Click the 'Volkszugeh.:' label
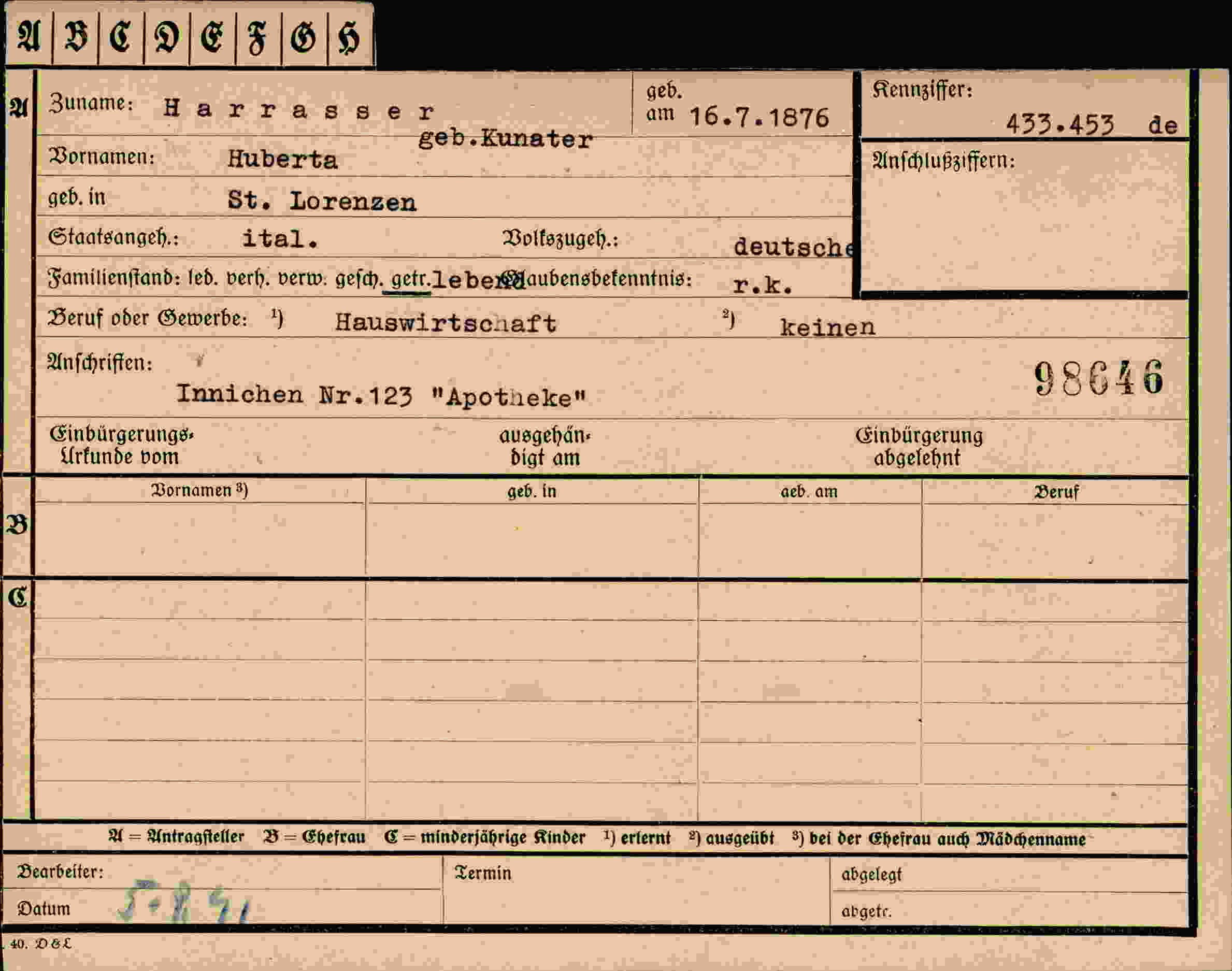 click(561, 239)
